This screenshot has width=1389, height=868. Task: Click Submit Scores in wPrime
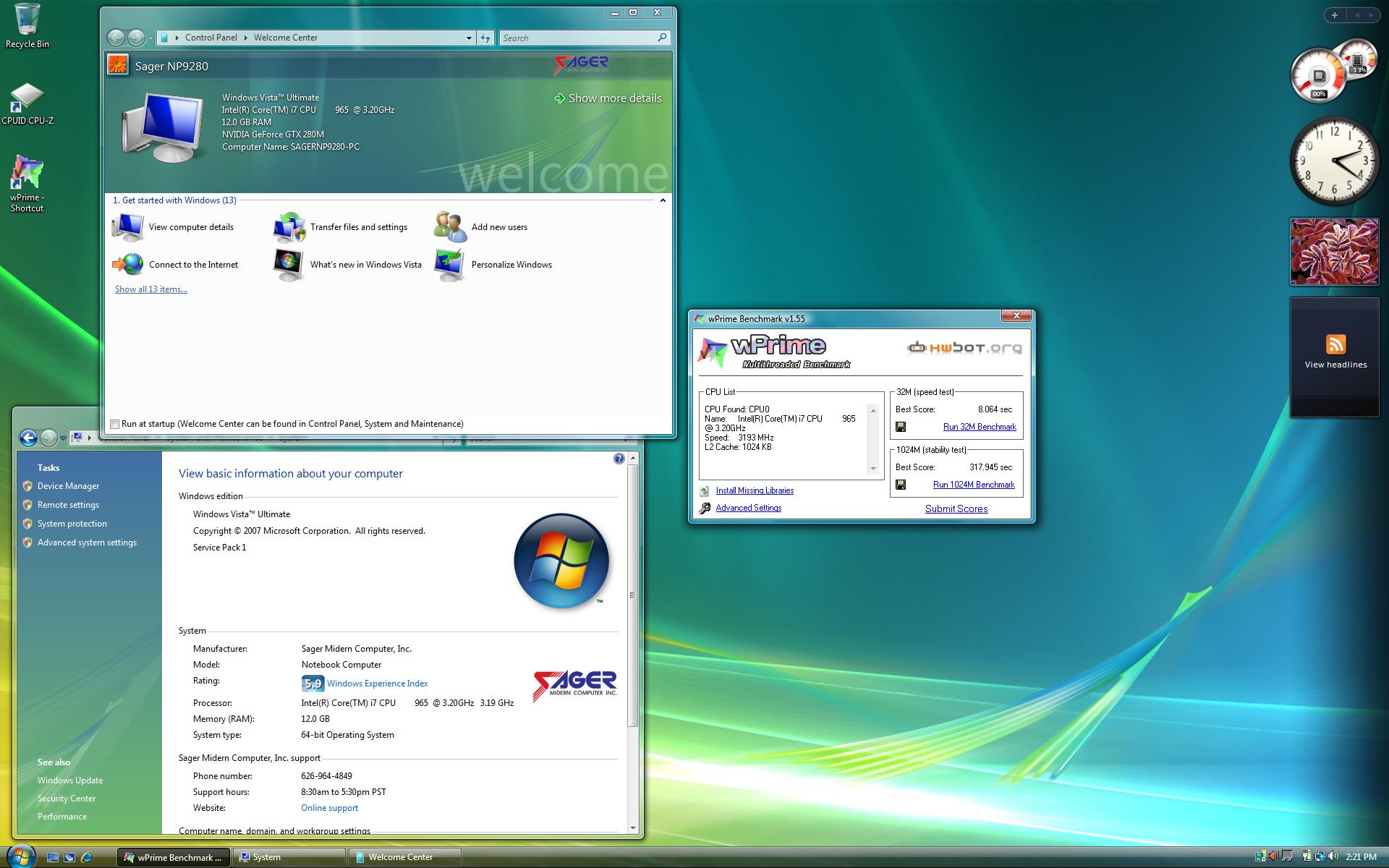(956, 509)
